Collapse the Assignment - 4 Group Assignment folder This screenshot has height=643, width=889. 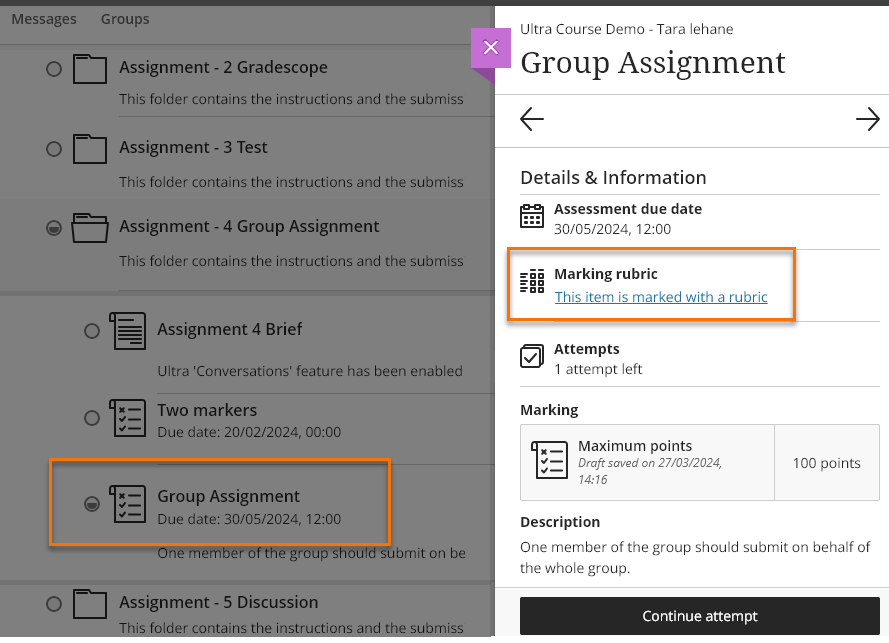pyautogui.click(x=90, y=228)
